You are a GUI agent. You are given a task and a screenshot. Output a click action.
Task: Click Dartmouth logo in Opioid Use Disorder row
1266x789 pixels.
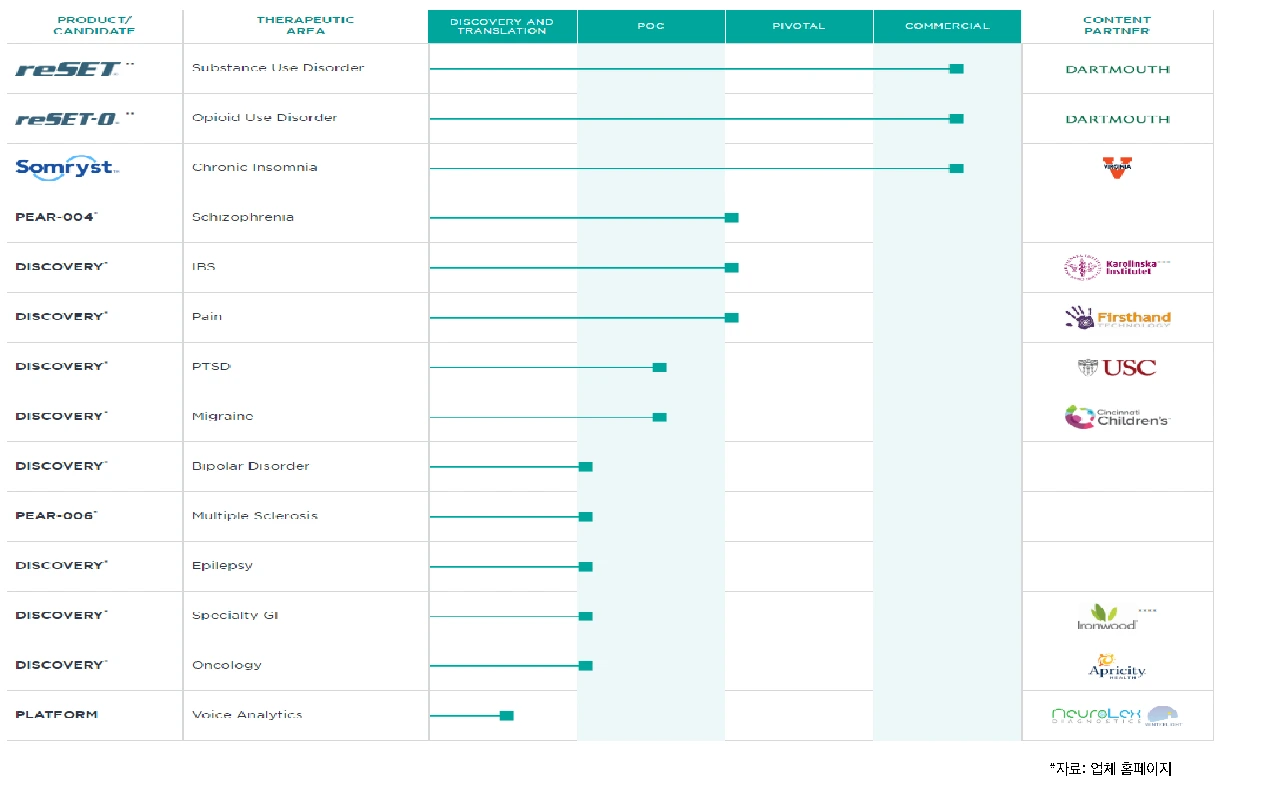[1117, 119]
